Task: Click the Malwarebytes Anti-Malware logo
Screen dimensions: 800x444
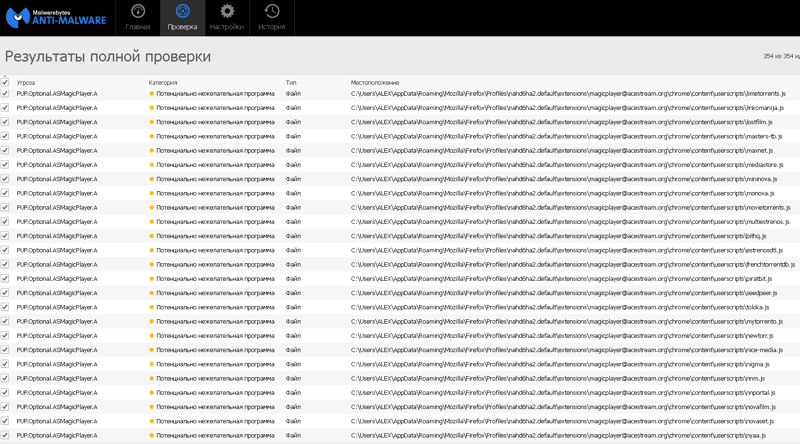Action: [56, 18]
